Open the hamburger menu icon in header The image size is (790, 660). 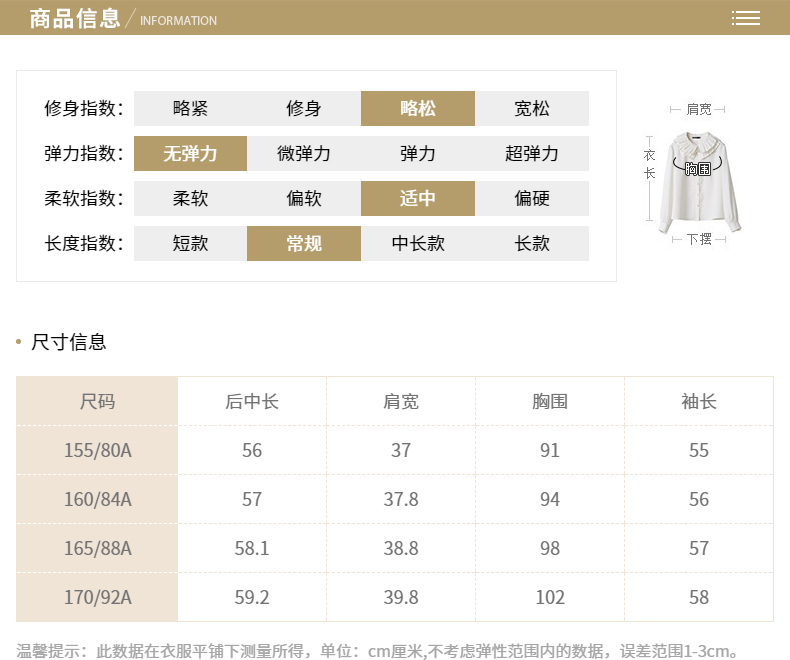745,18
